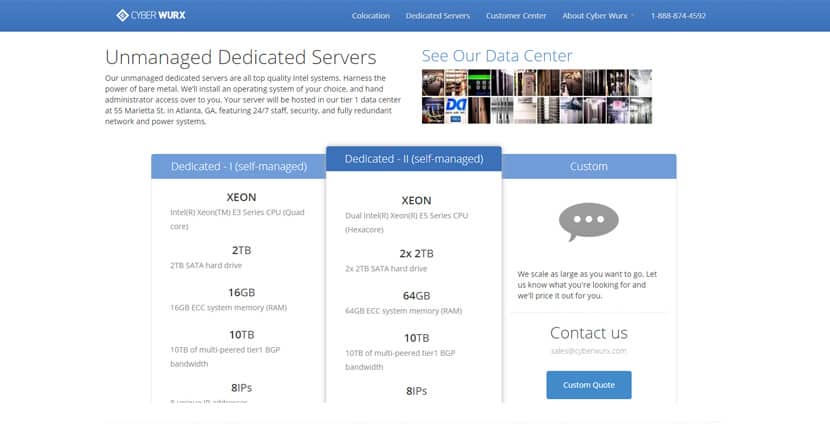This screenshot has width=830, height=430.
Task: Click the 2x 2TB storage heading
Action: pyautogui.click(x=417, y=253)
